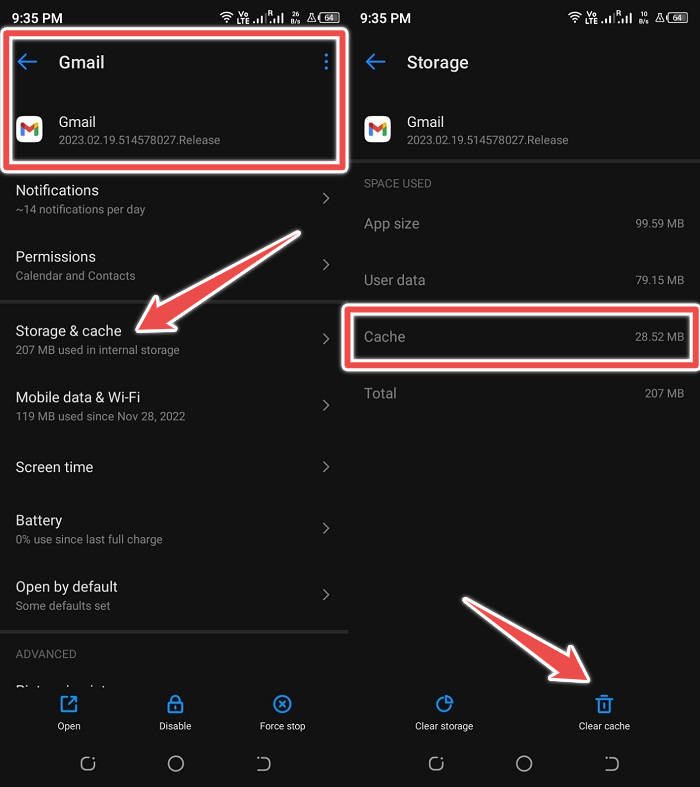
Task: Tap the Force stop icon
Action: click(x=282, y=704)
